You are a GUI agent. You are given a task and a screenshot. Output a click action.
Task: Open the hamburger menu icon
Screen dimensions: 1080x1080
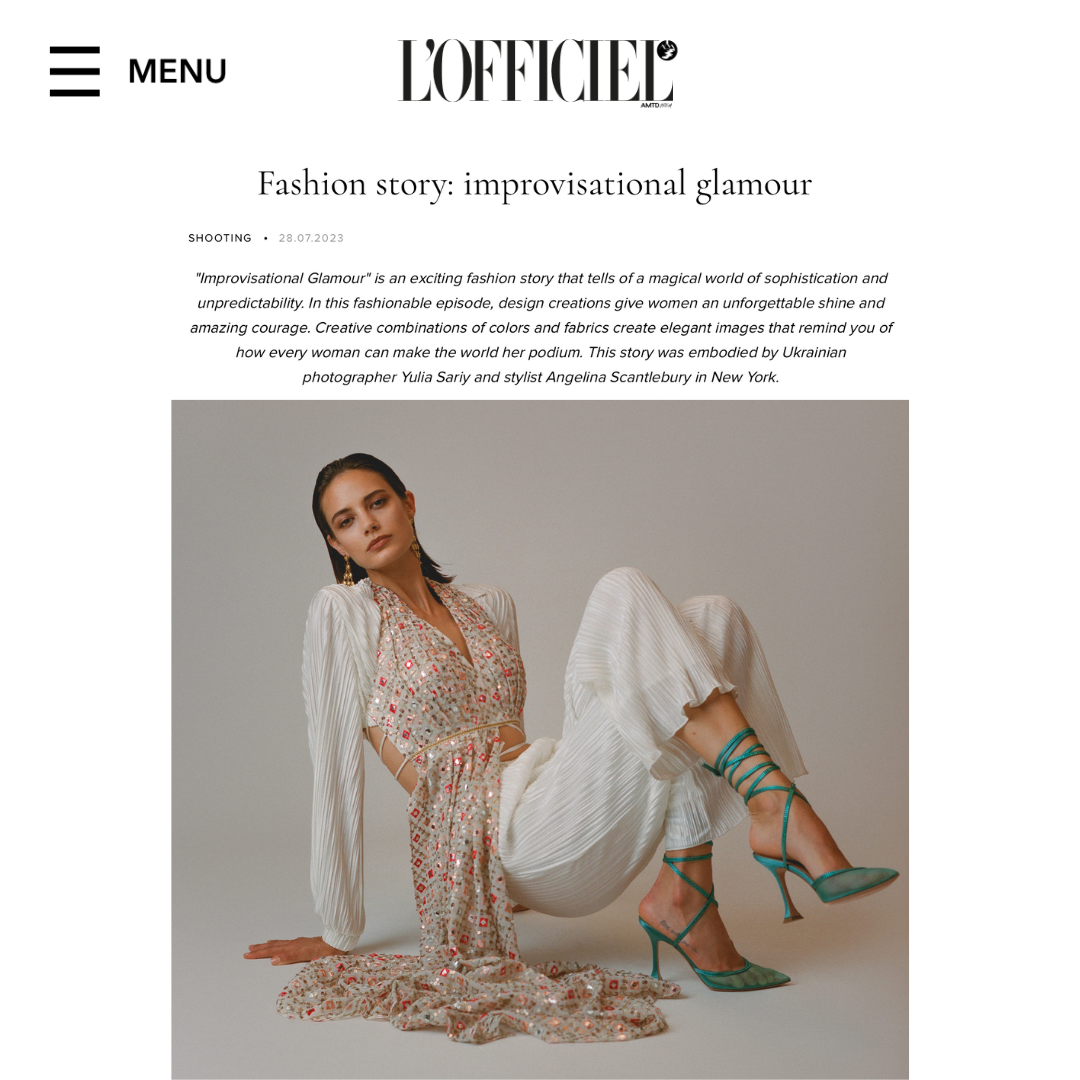coord(74,71)
